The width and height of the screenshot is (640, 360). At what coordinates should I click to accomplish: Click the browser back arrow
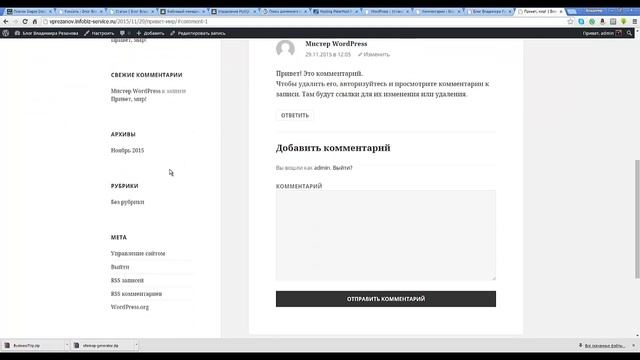coord(6,22)
